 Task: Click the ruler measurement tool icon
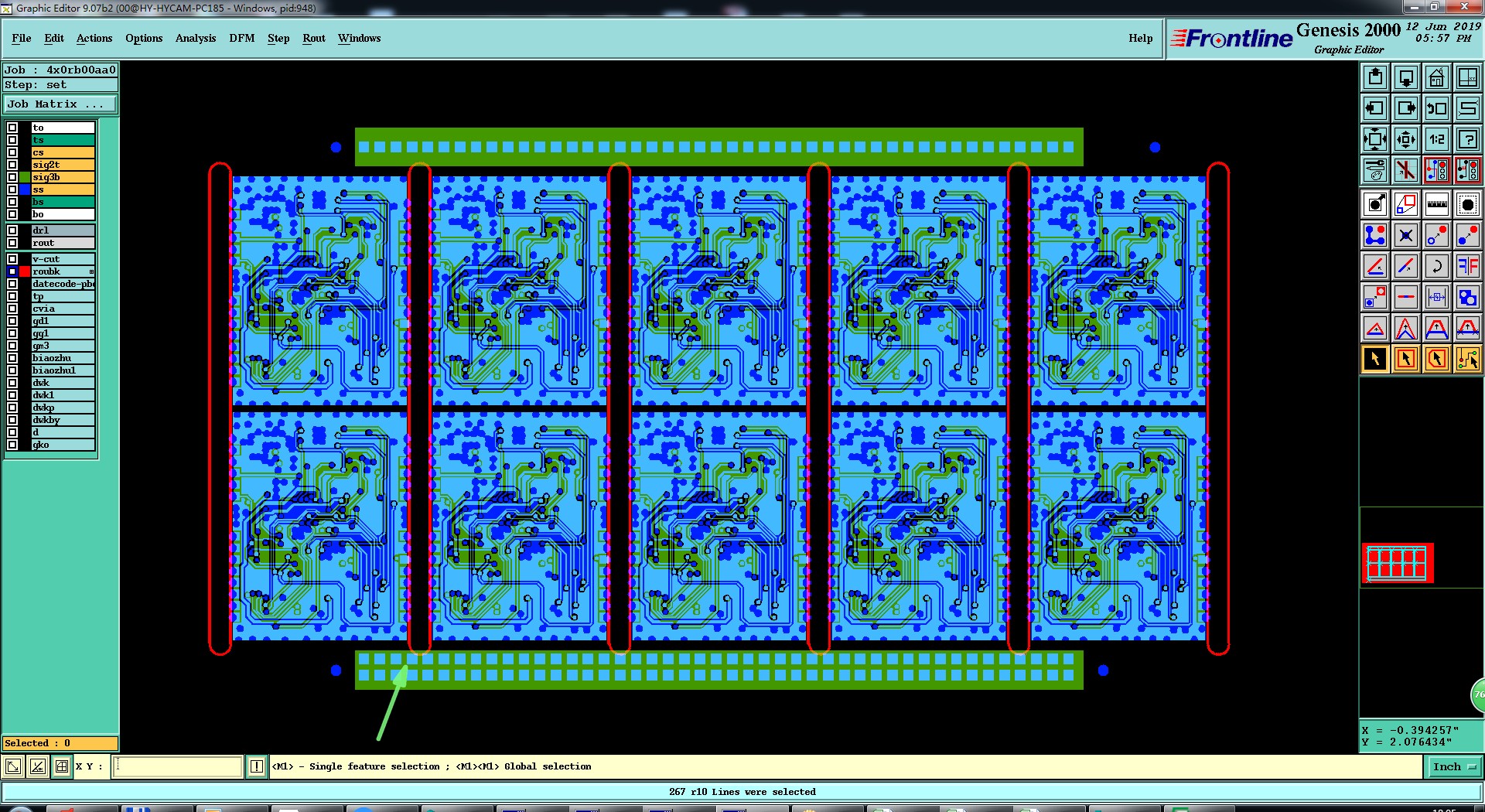coord(1437,204)
